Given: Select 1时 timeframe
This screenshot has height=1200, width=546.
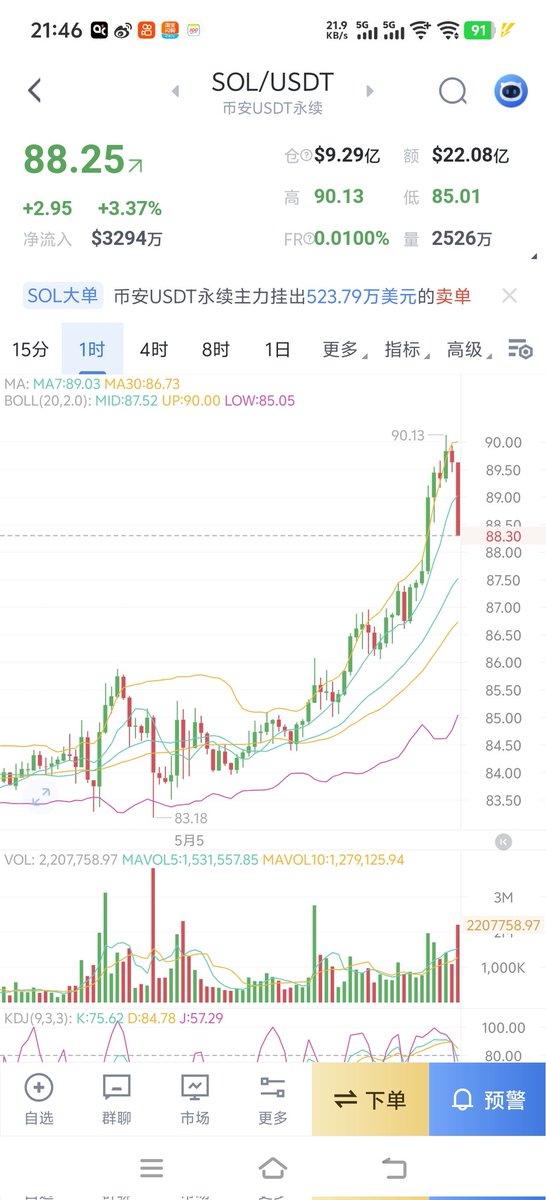Looking at the screenshot, I should tap(92, 349).
